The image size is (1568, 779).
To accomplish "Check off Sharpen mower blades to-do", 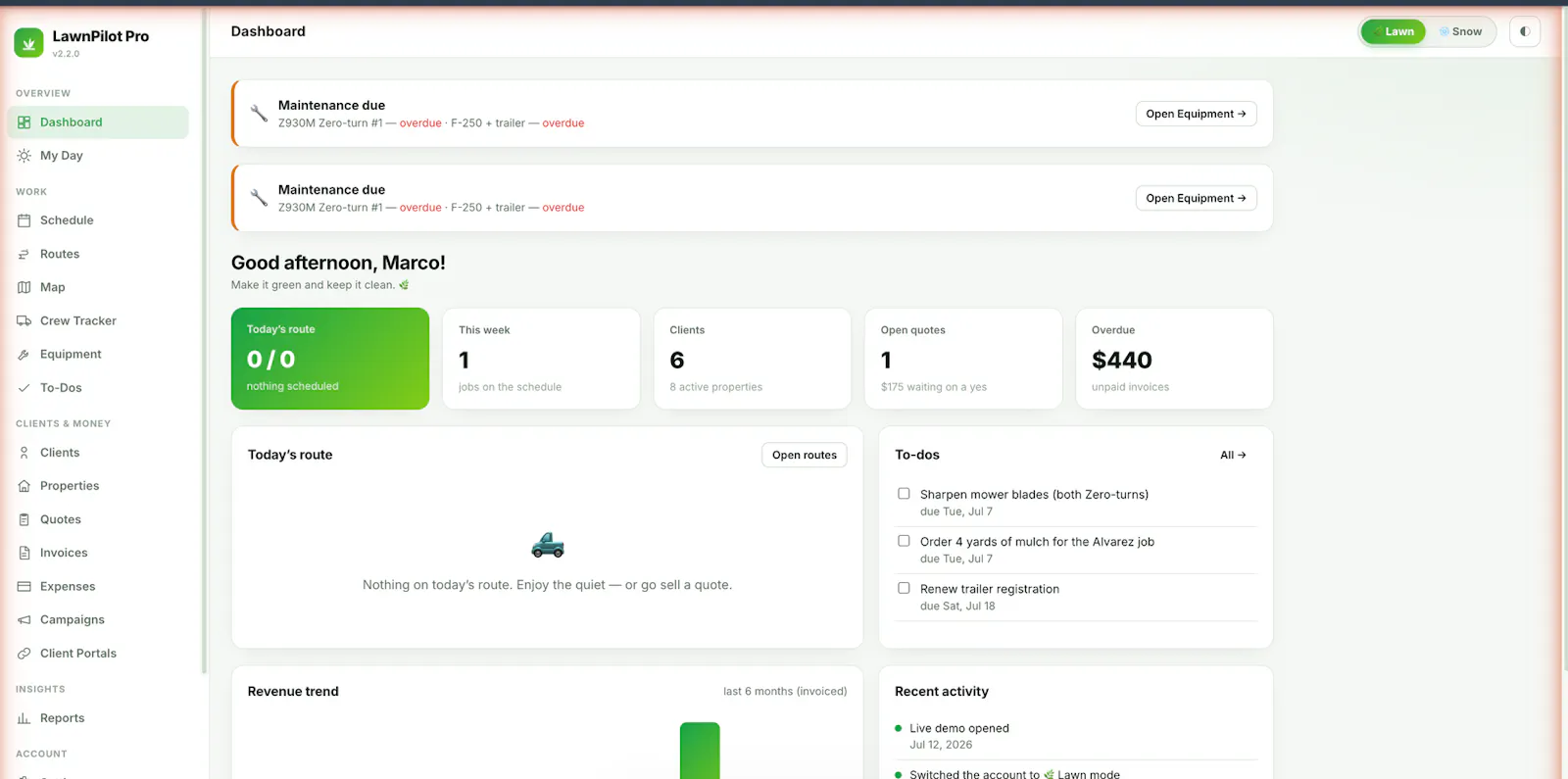I will coord(904,494).
